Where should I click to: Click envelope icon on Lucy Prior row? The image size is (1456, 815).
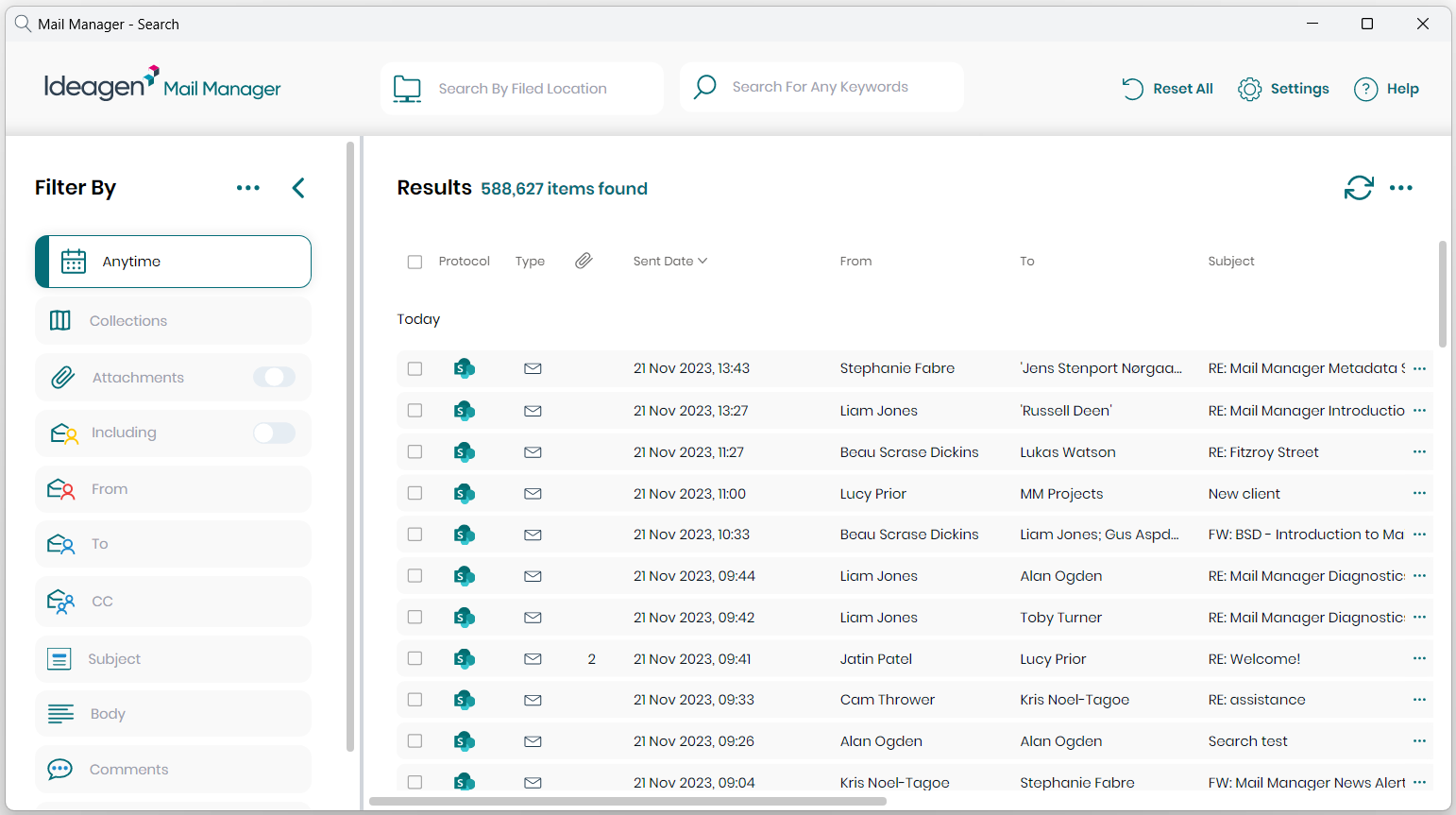tap(533, 494)
